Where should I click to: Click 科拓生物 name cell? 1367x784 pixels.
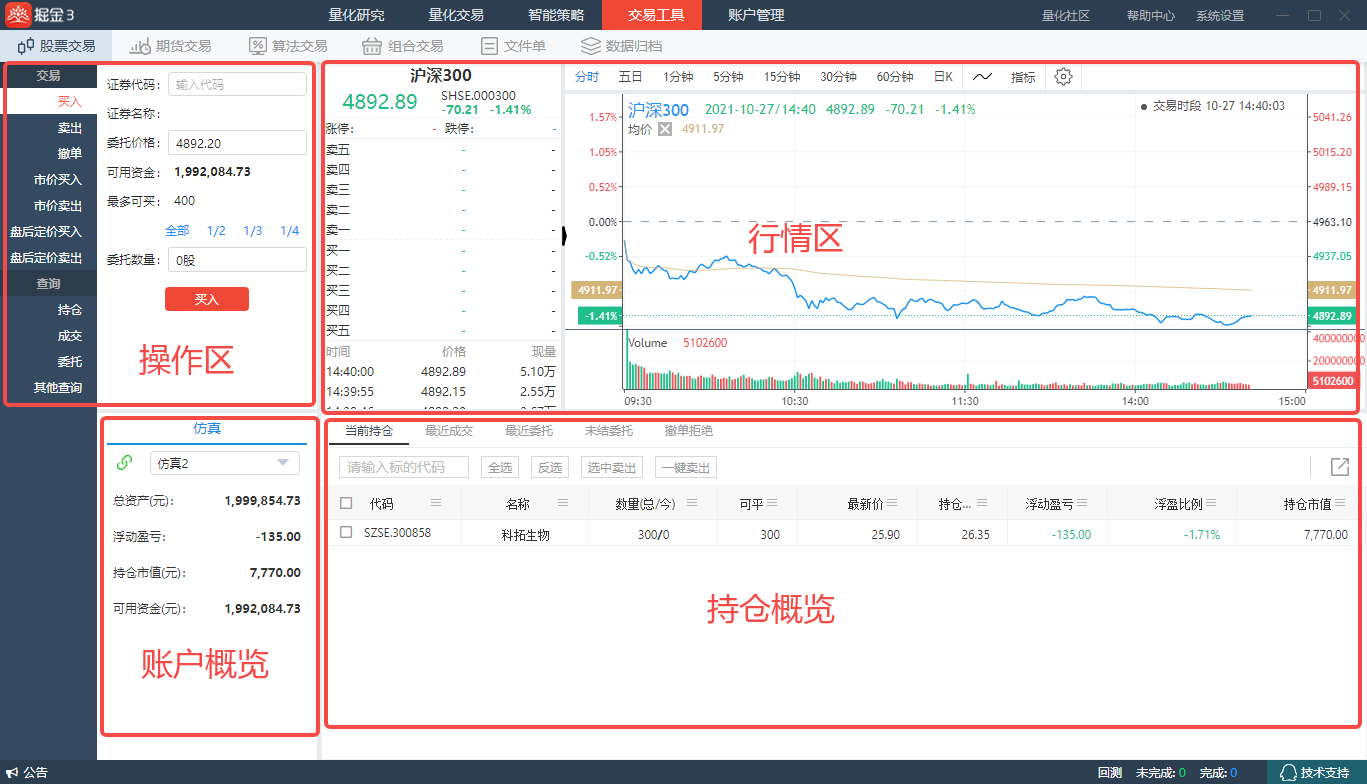(525, 535)
